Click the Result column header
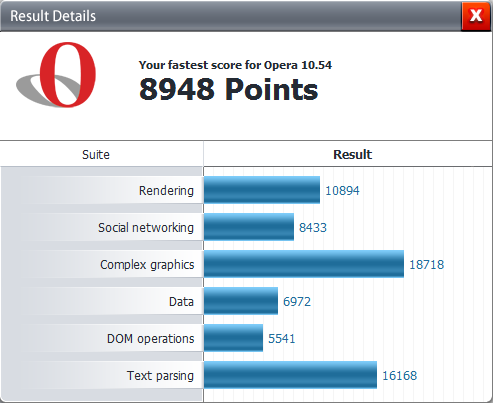The height and width of the screenshot is (403, 493). tap(353, 155)
